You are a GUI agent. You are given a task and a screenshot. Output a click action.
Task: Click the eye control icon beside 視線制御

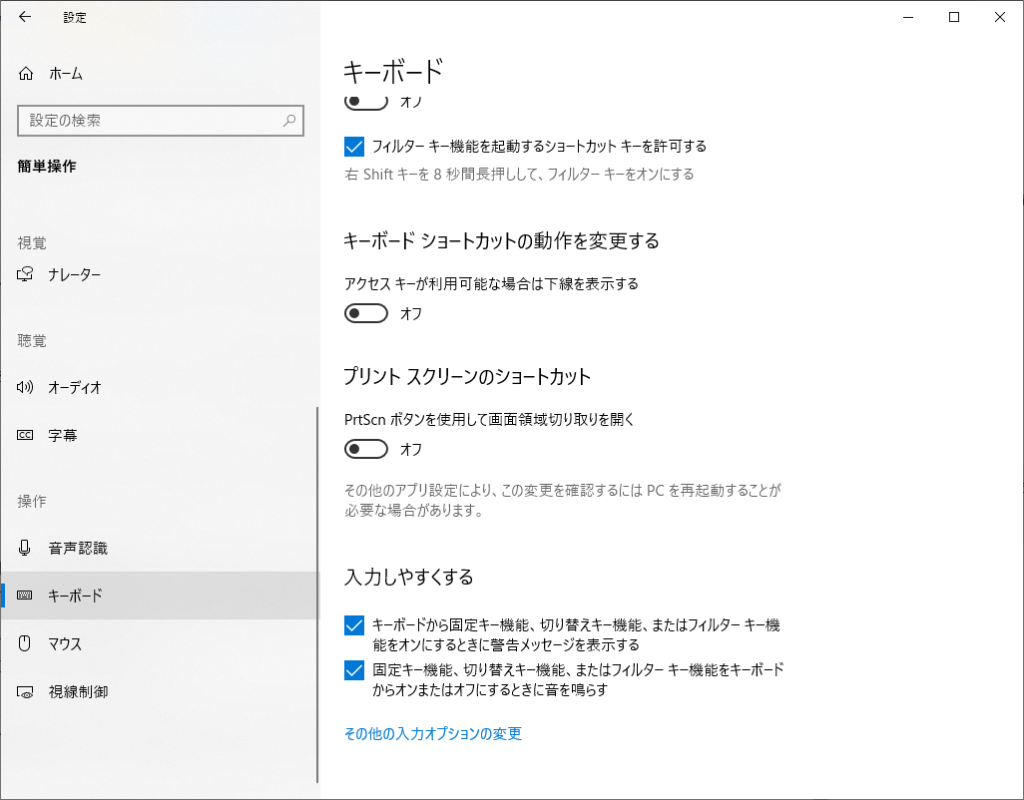(25, 692)
